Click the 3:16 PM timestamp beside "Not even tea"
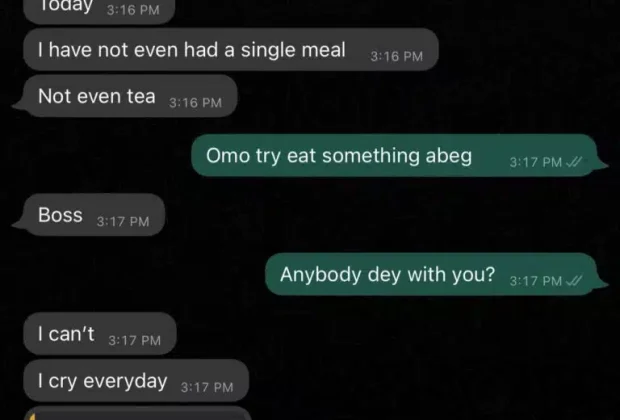The height and width of the screenshot is (420, 620). [195, 102]
